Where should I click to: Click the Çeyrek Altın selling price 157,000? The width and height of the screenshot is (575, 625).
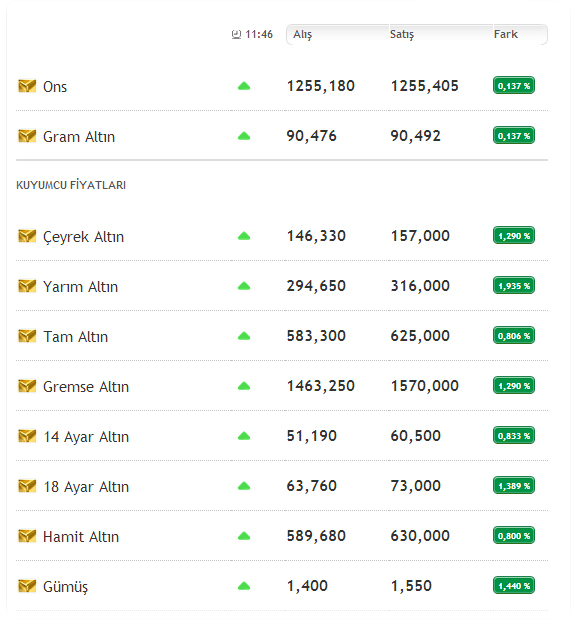pyautogui.click(x=420, y=236)
